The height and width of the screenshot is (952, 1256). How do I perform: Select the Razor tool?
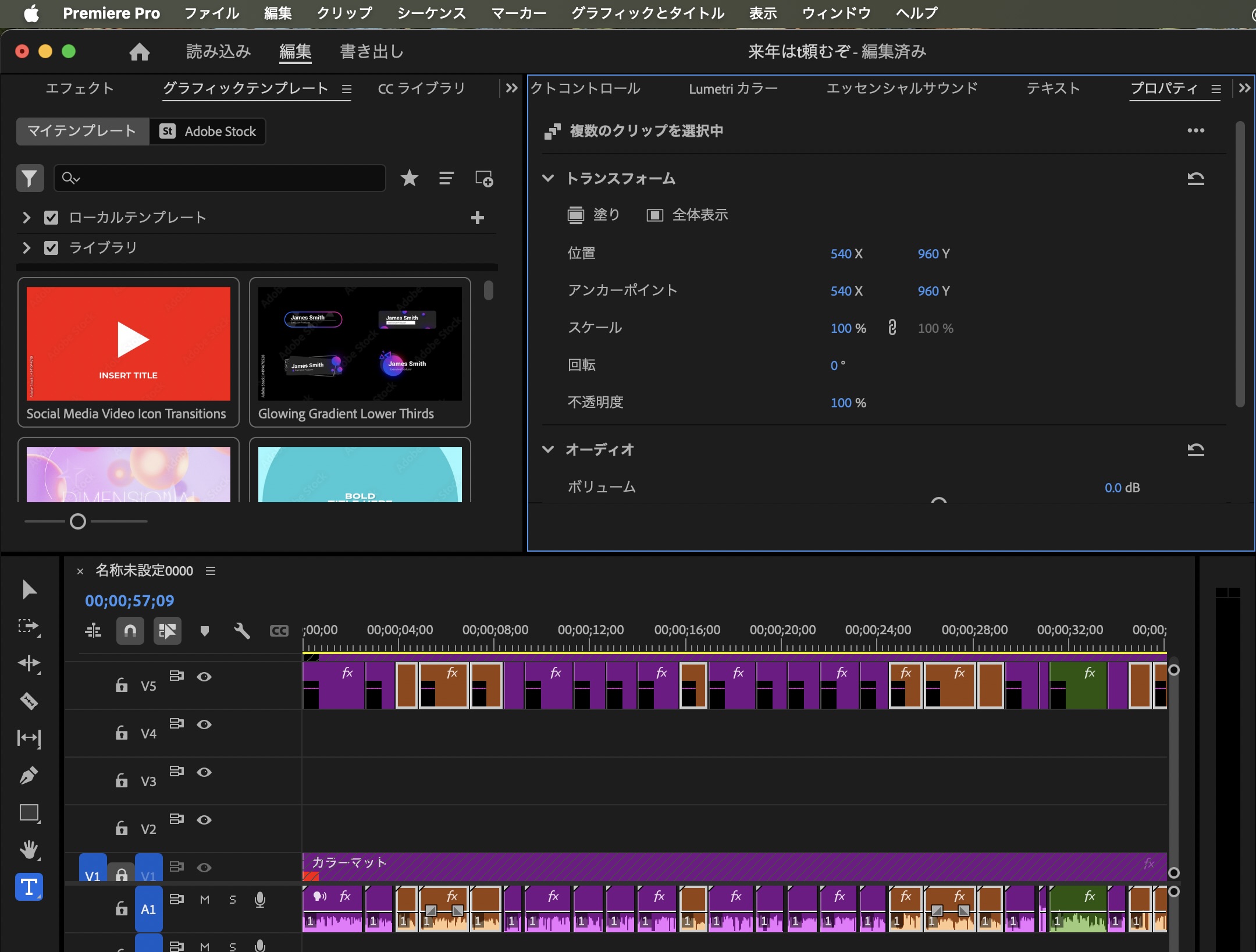tap(29, 701)
